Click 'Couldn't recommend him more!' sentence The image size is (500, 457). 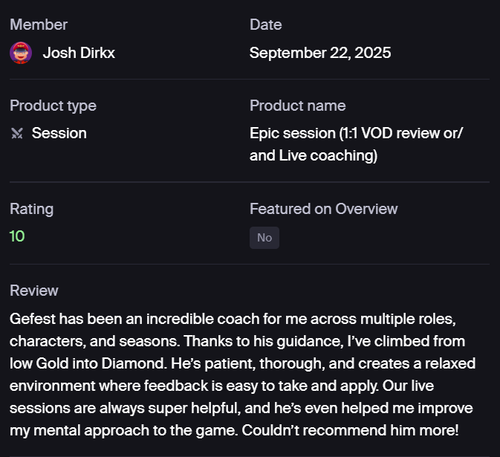click(350, 430)
